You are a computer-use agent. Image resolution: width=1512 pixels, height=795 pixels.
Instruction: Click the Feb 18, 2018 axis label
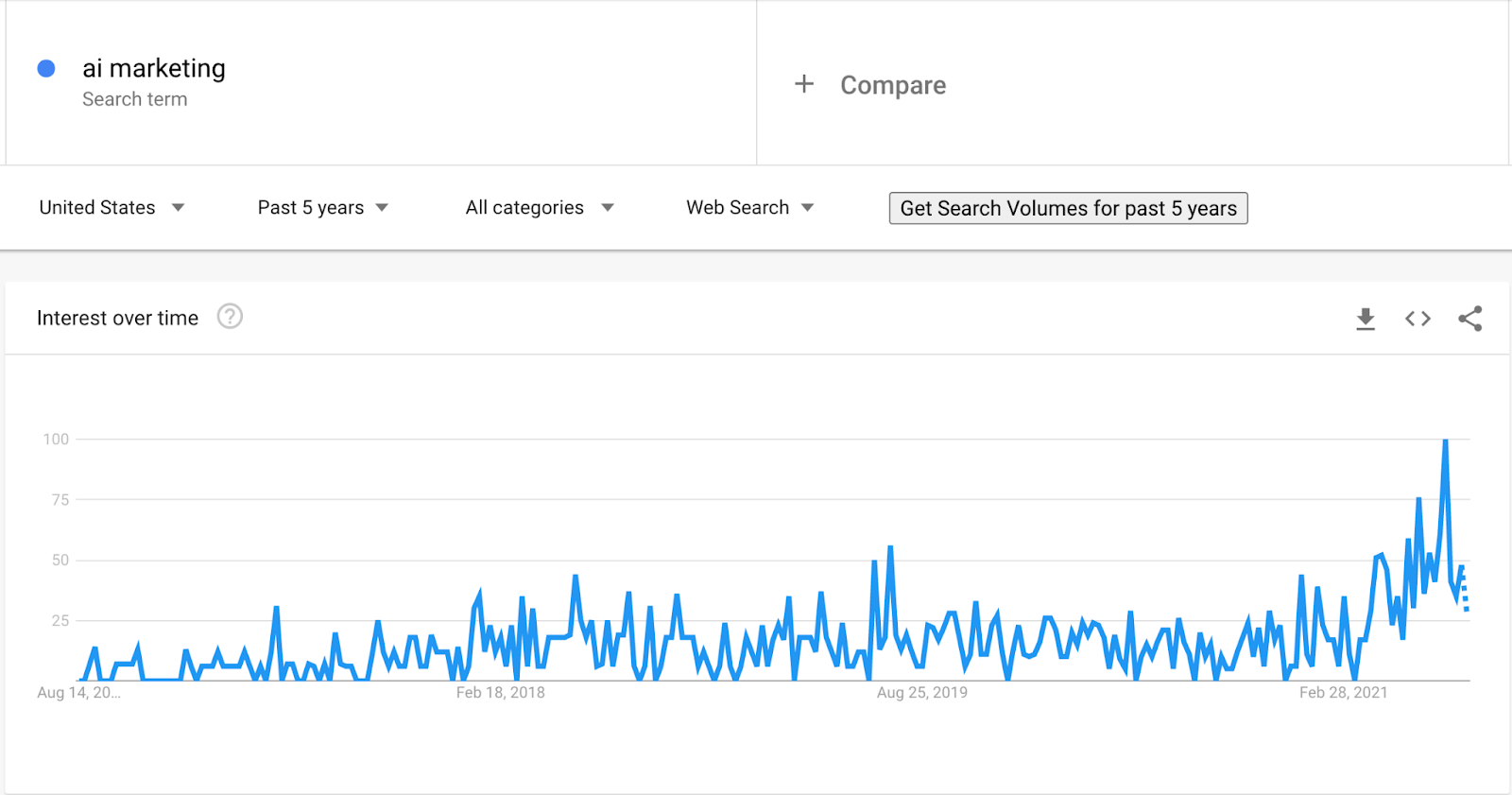tap(500, 693)
